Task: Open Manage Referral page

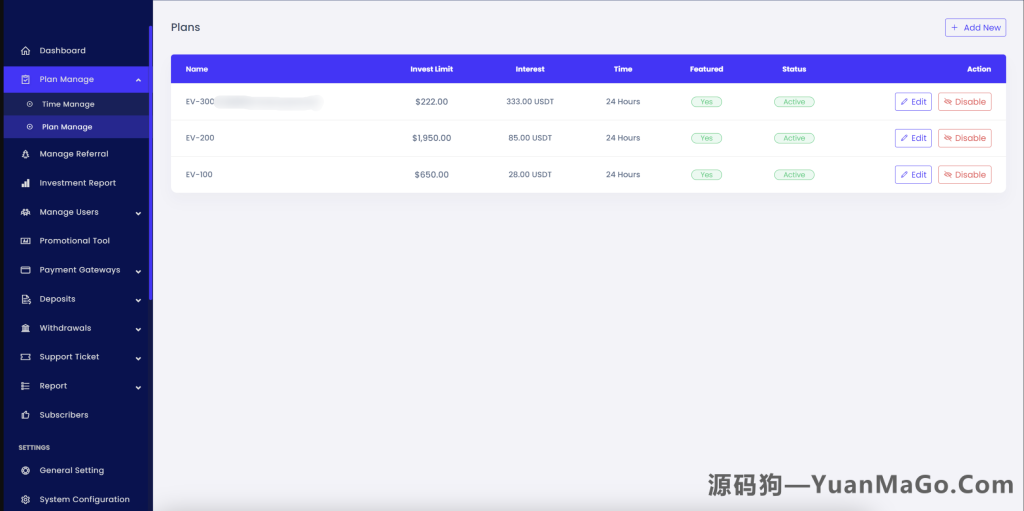Action: (x=76, y=154)
